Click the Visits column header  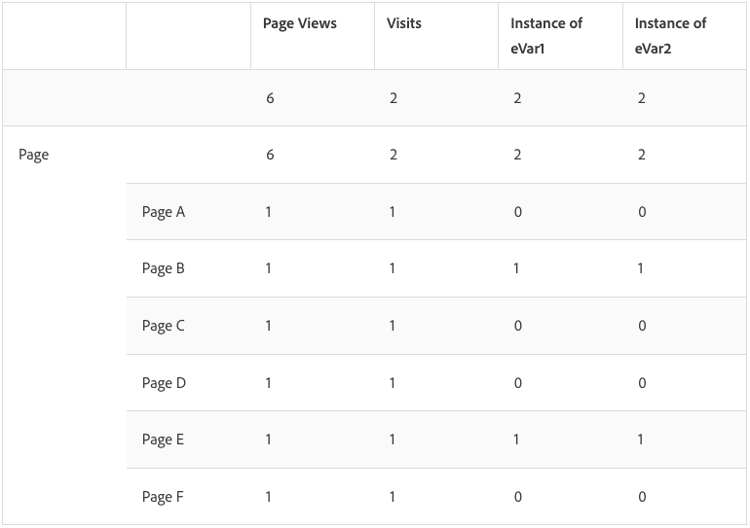point(404,23)
